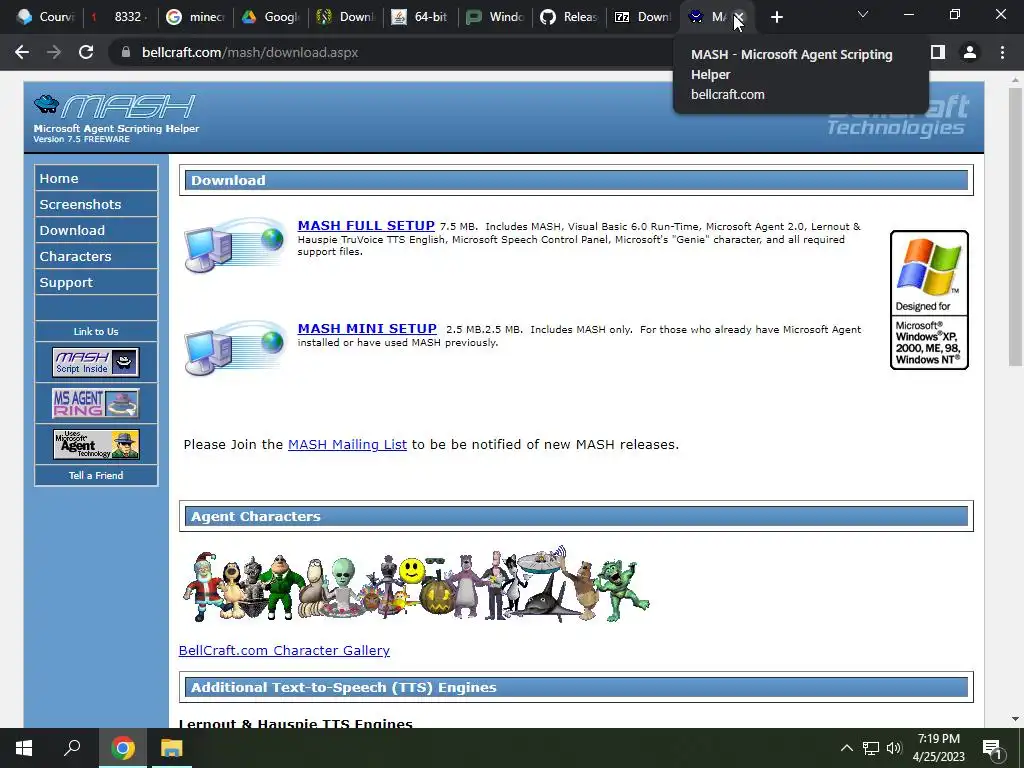Click the volume speaker tray icon
This screenshot has width=1024, height=768.
pyautogui.click(x=894, y=748)
